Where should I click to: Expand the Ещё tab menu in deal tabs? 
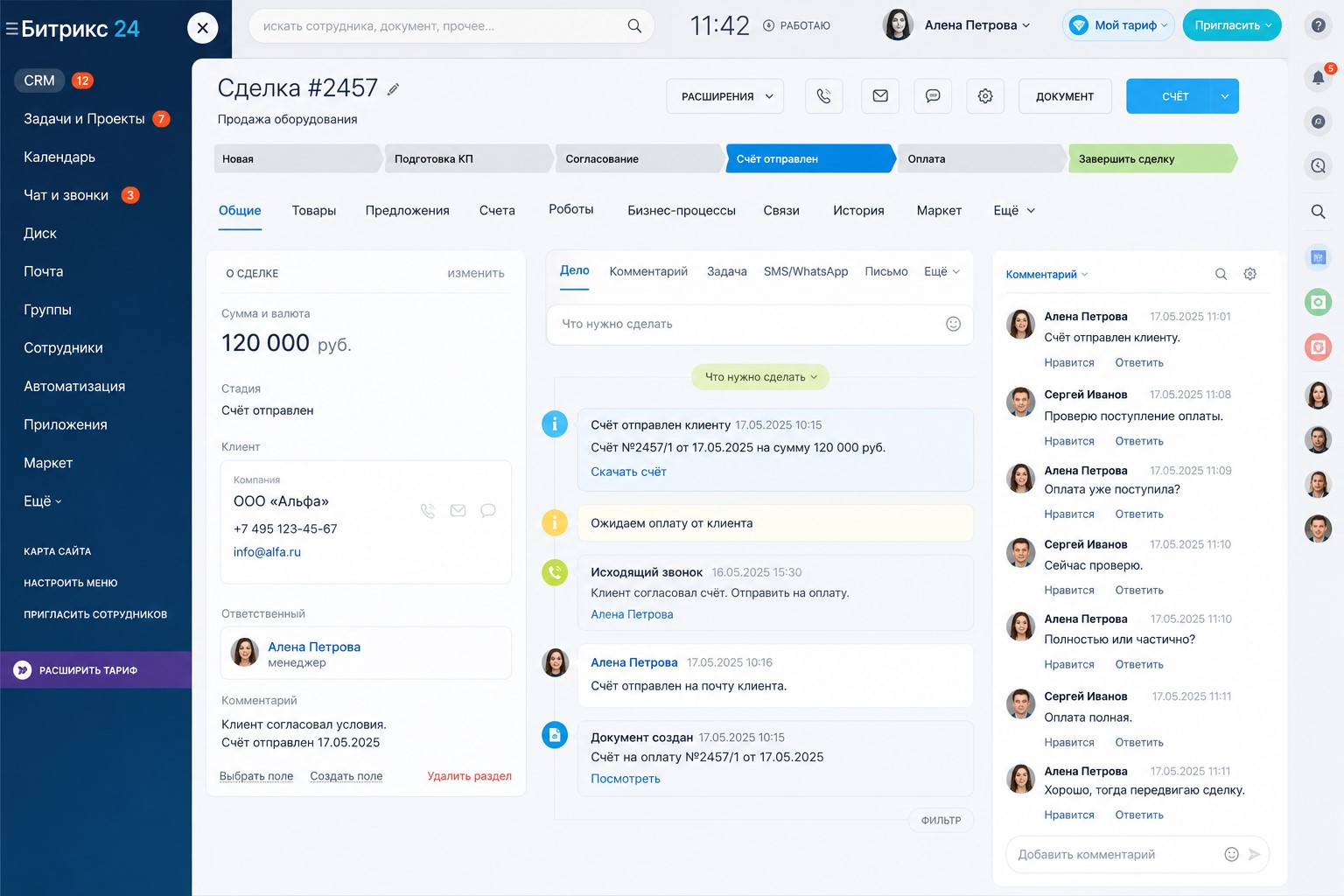(x=1014, y=210)
